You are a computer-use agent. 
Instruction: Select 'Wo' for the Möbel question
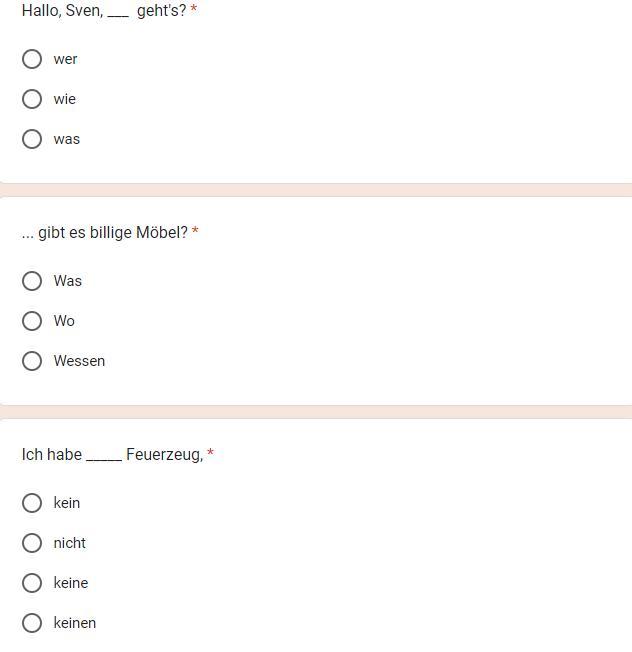coord(32,321)
